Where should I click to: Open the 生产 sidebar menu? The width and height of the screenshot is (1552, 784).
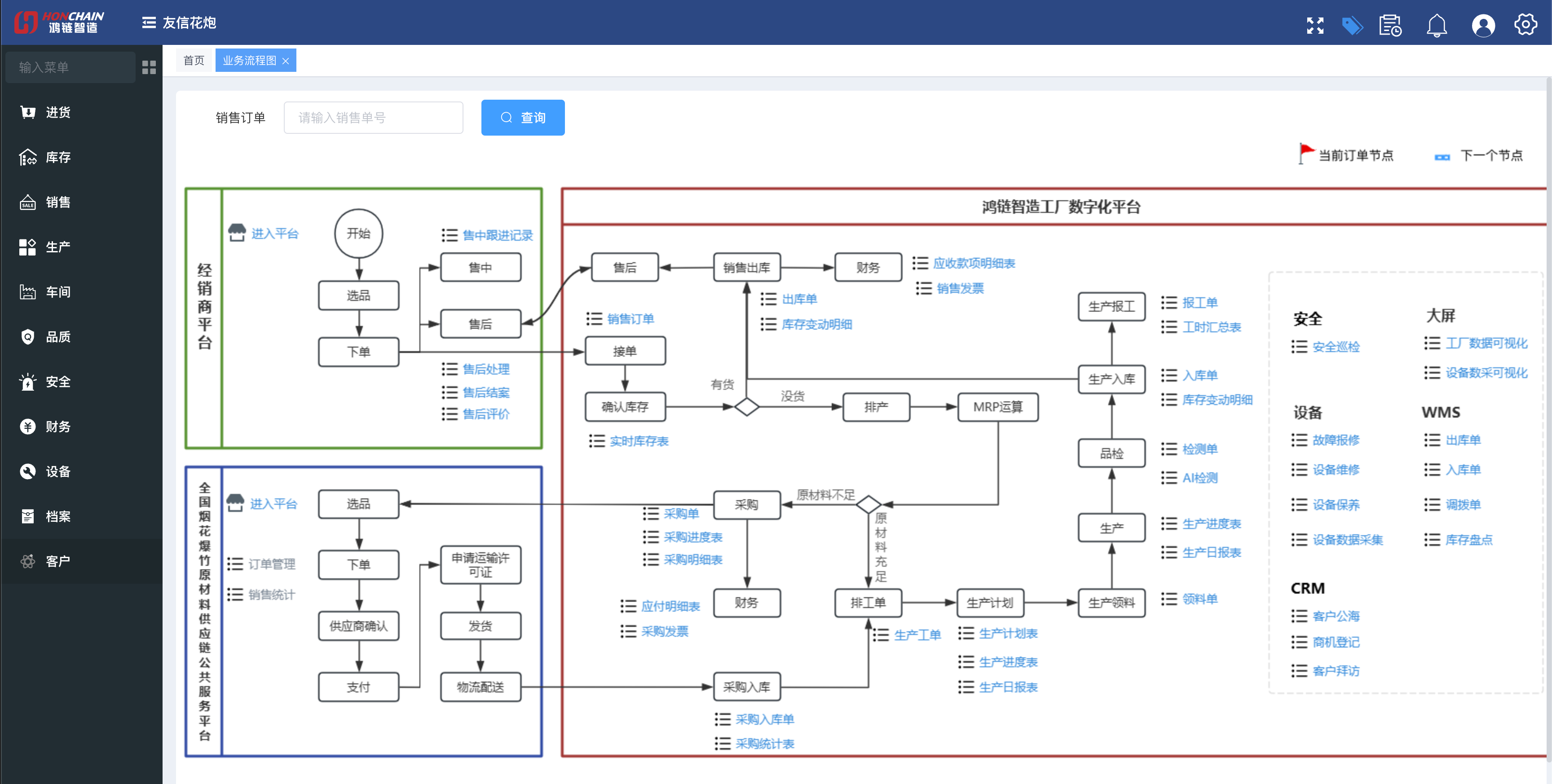tap(81, 247)
